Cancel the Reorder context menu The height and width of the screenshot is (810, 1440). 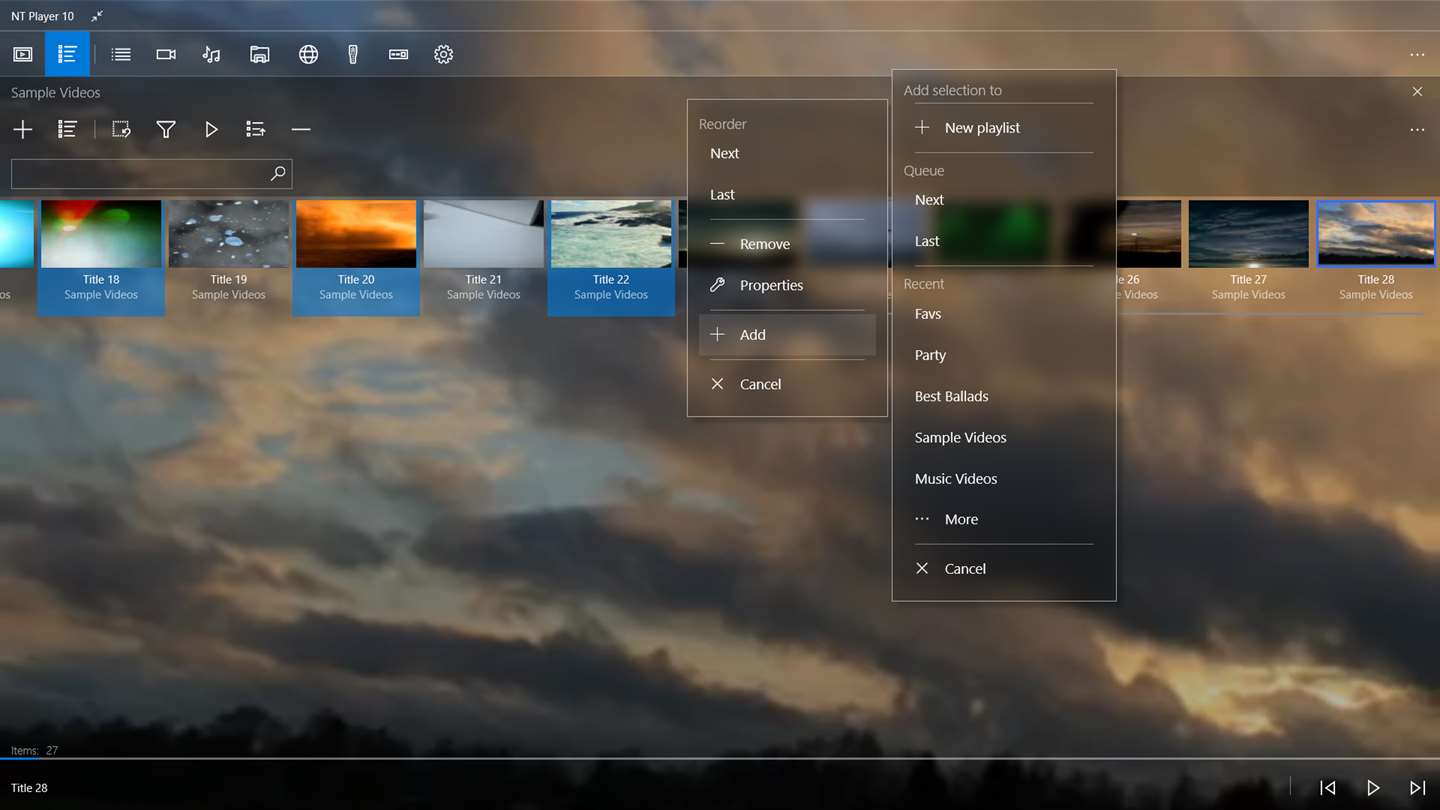[x=787, y=384]
